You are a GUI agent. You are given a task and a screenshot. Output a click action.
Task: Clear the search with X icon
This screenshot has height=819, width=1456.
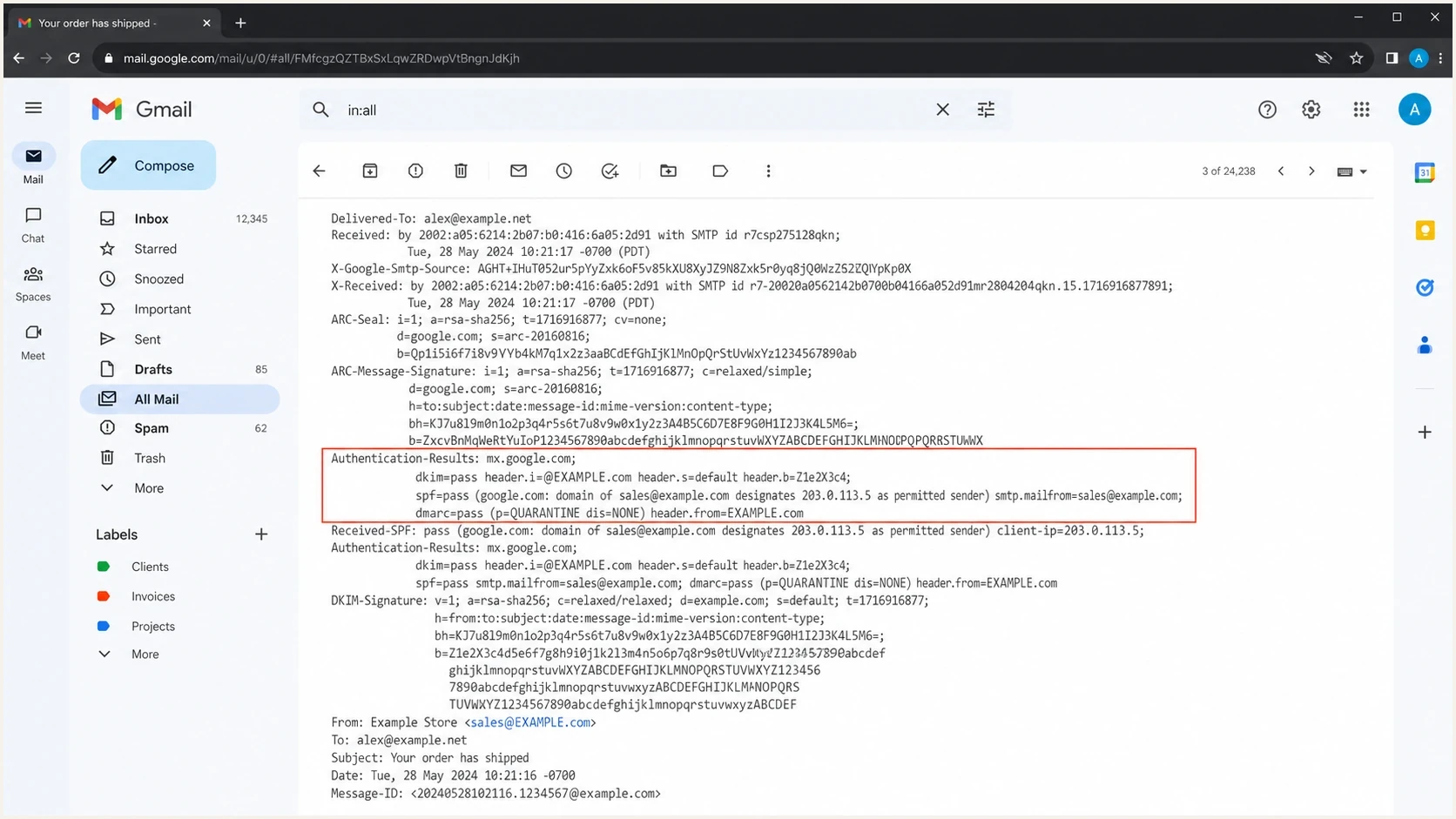point(942,110)
